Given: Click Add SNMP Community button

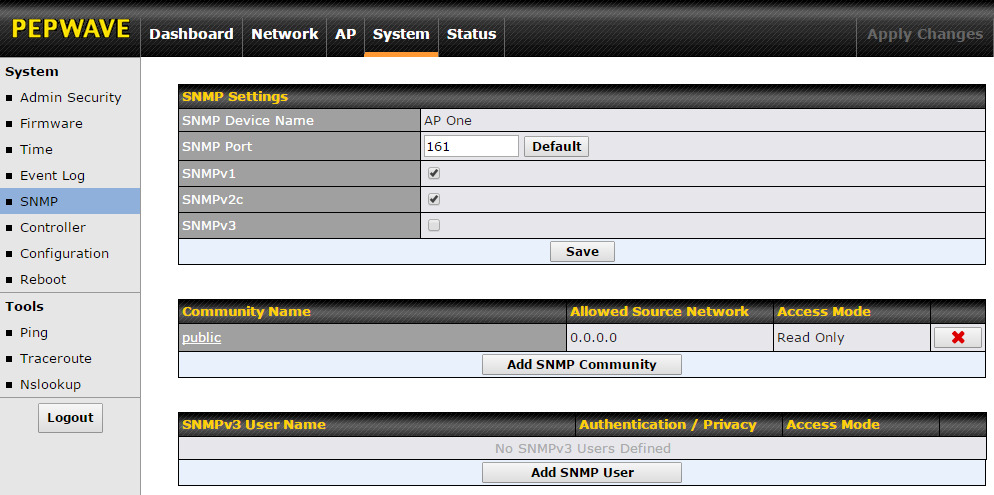Looking at the screenshot, I should point(582,364).
